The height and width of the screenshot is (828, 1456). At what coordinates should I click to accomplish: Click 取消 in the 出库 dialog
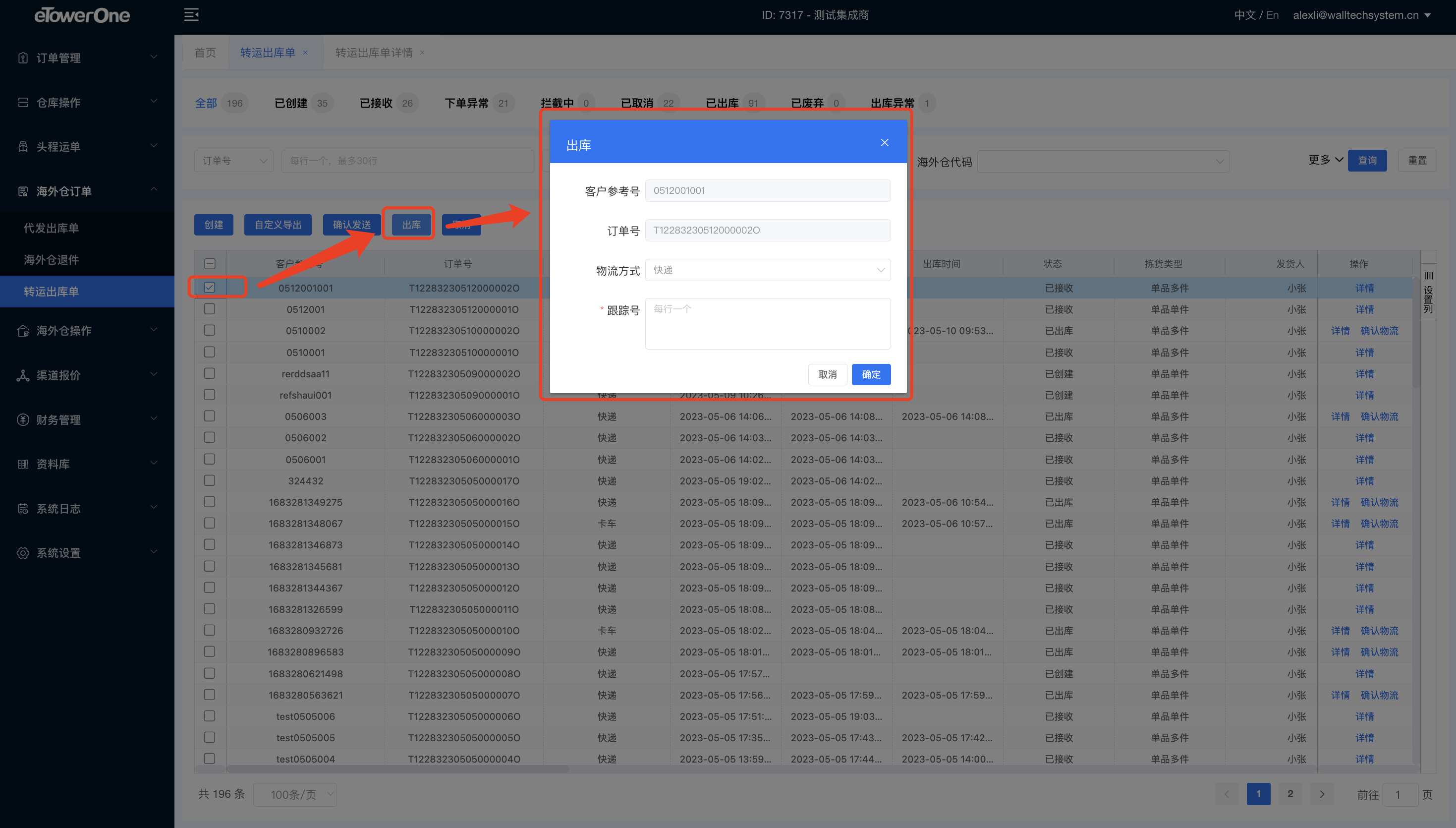828,374
